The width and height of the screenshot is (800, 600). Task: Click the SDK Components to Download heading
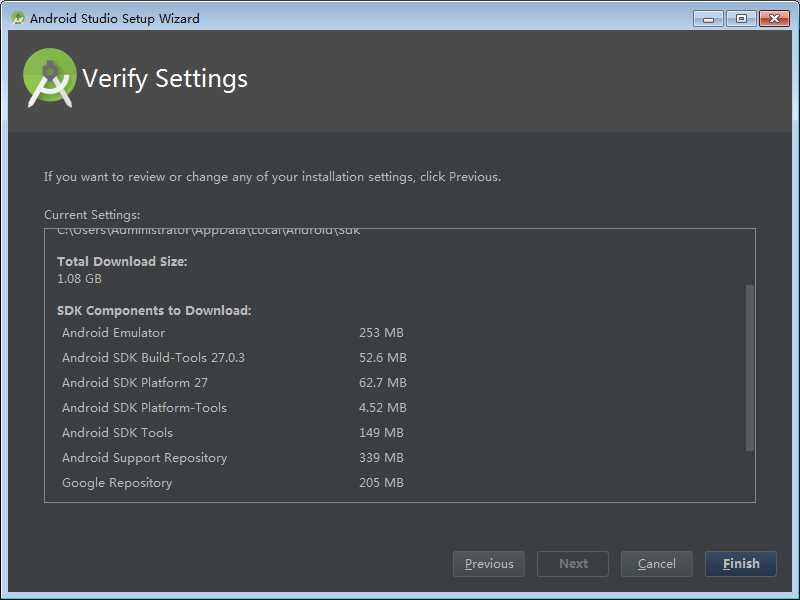click(x=154, y=311)
